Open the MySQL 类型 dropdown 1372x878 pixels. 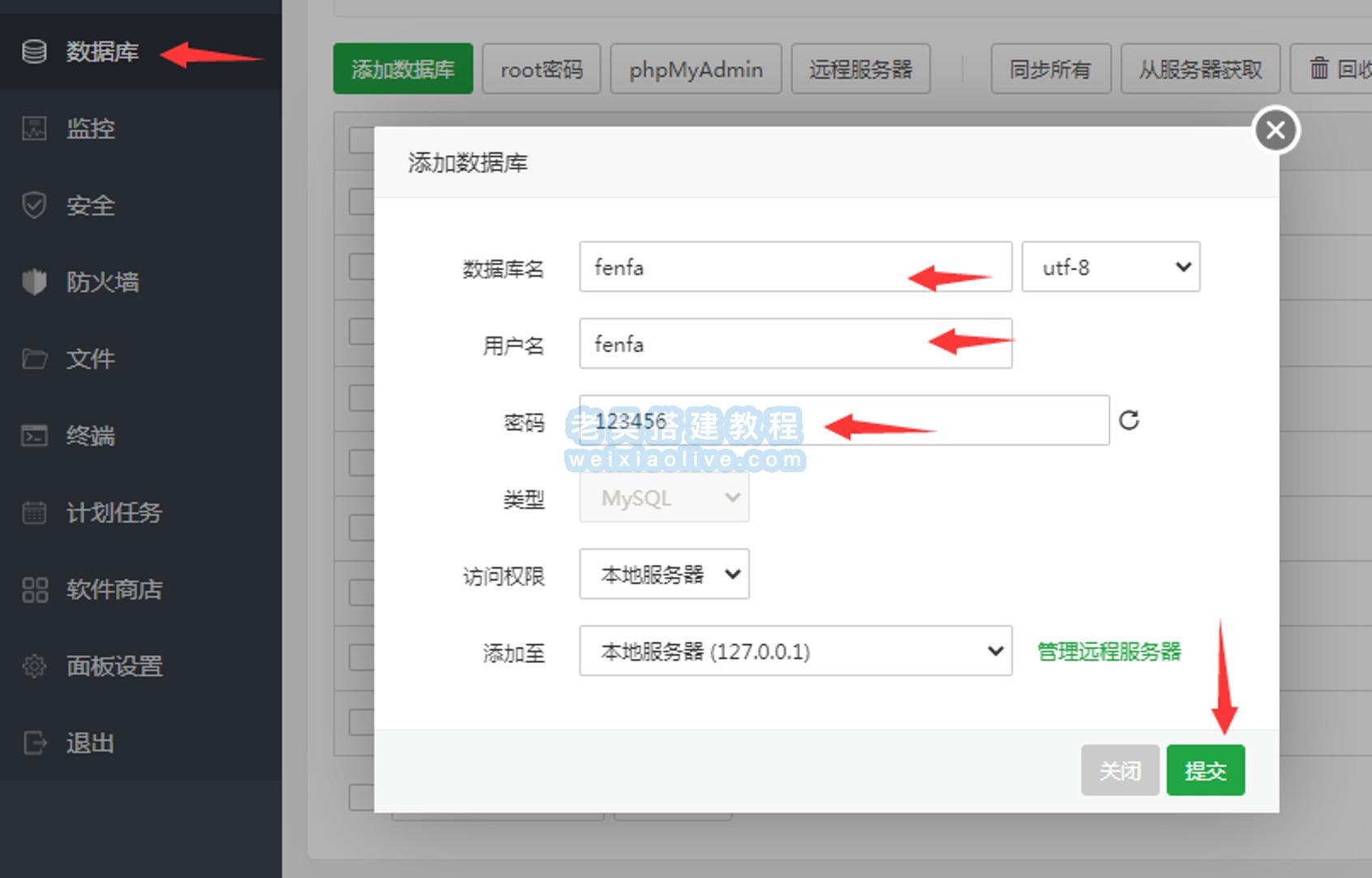(664, 497)
